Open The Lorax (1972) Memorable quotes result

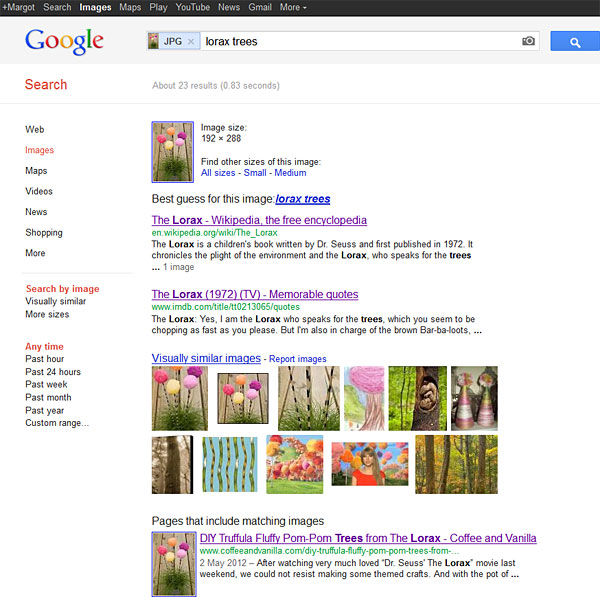[255, 294]
